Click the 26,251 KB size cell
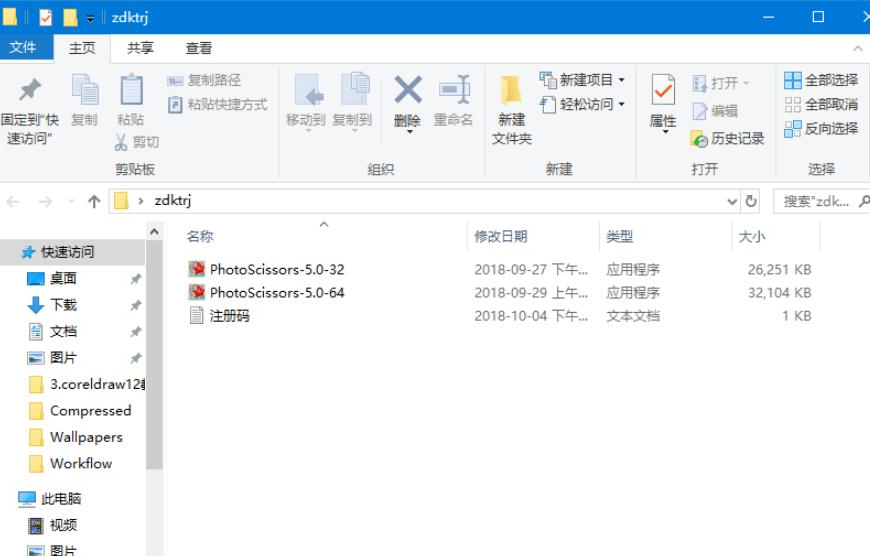Screen dimensions: 870x556 click(779, 270)
